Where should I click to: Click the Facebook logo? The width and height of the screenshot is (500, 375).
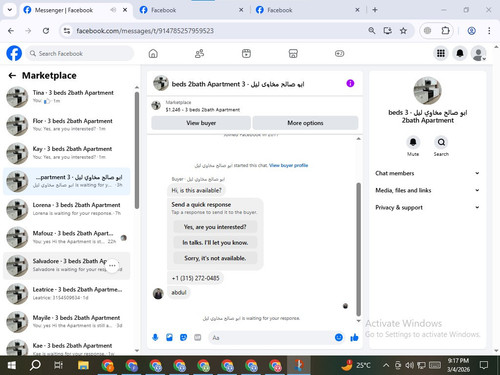click(x=14, y=53)
